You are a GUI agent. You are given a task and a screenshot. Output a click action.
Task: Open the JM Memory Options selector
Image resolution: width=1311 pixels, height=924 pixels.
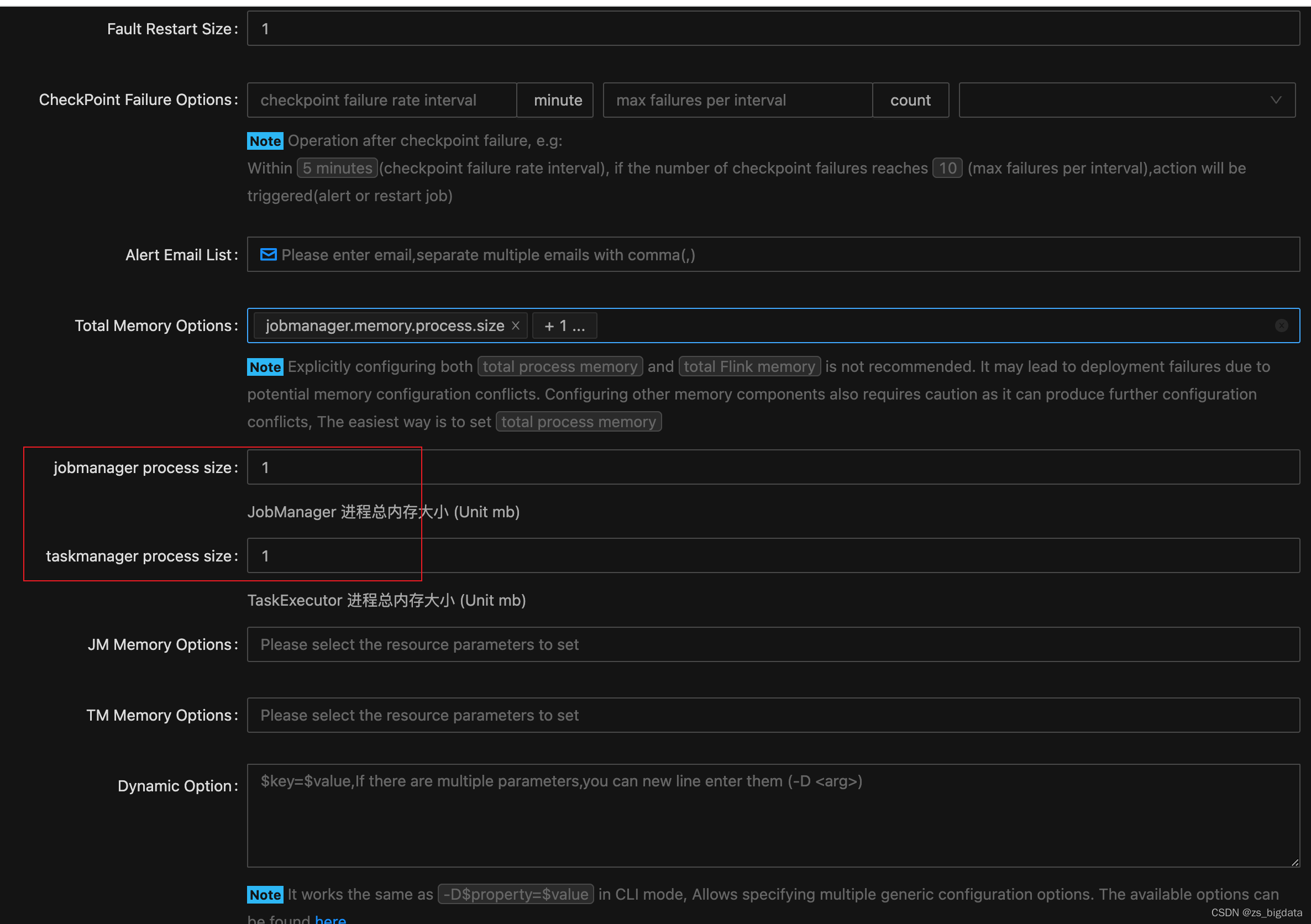pos(773,644)
